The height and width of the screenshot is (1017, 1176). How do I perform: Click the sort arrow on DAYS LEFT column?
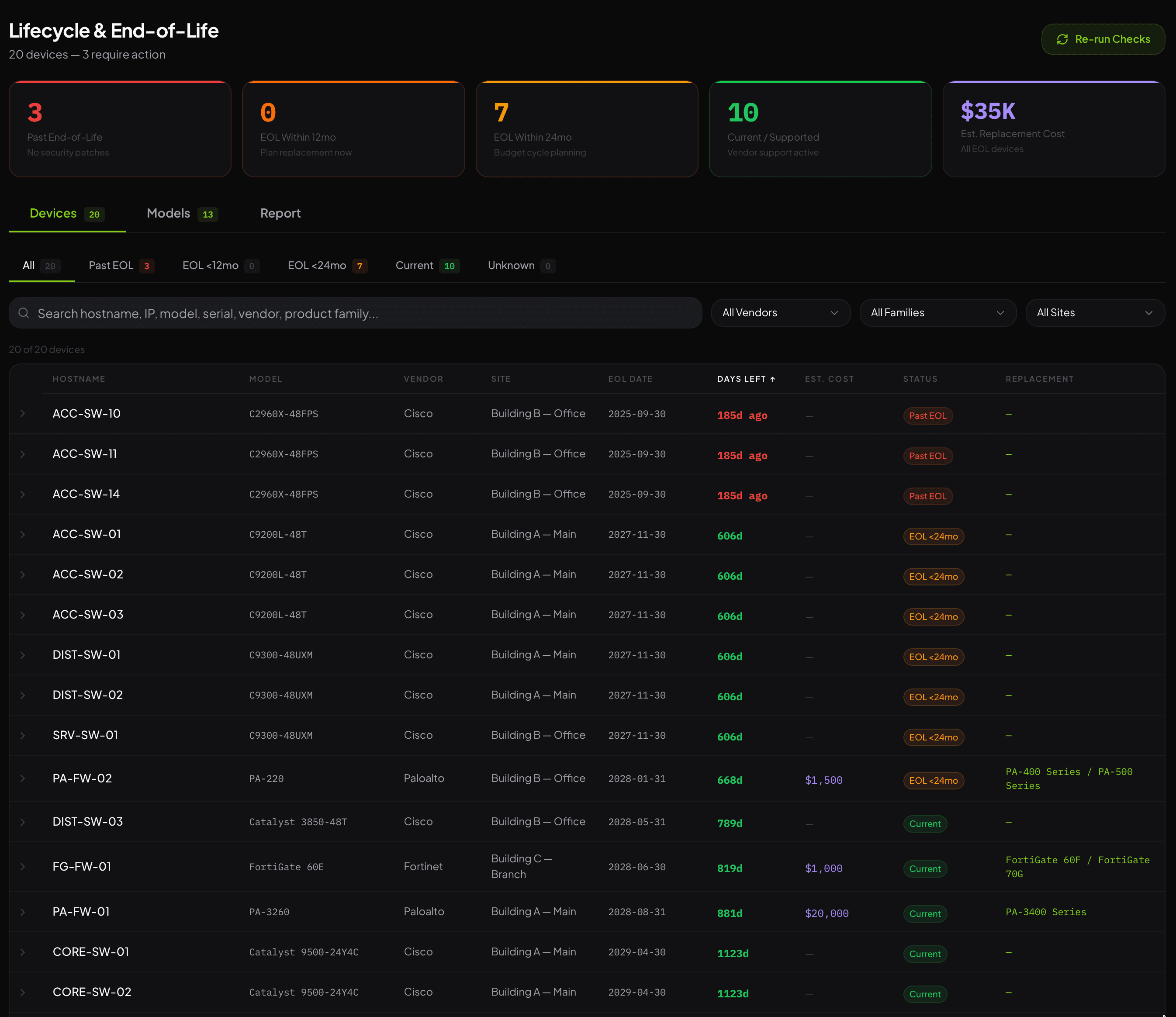point(774,379)
